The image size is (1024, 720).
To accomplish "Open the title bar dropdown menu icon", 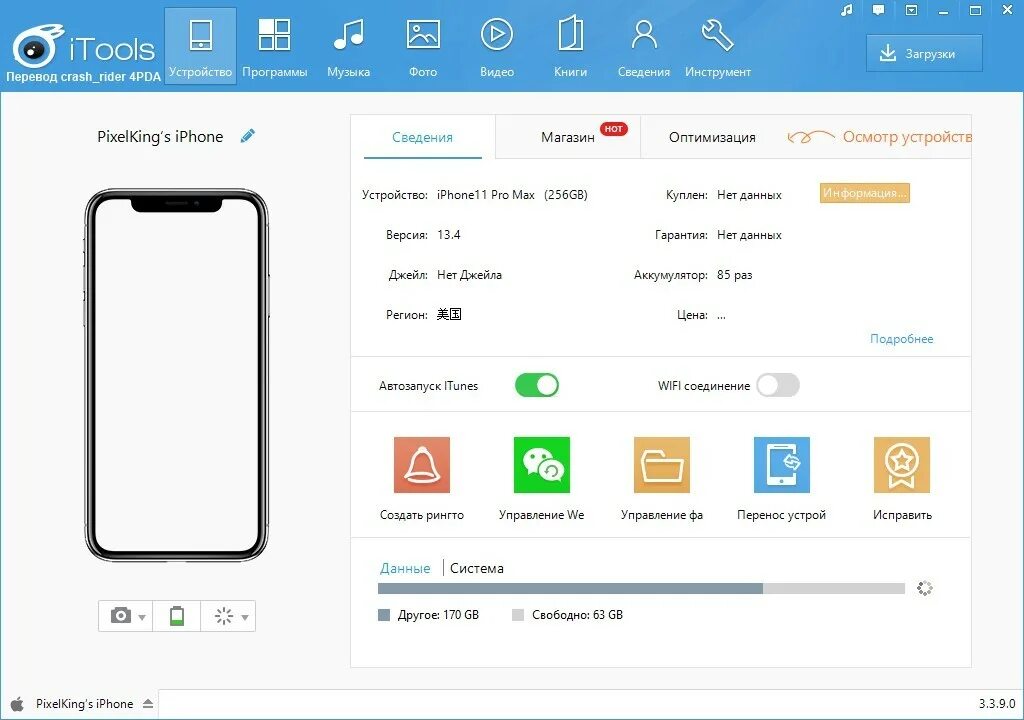I will click(x=911, y=10).
